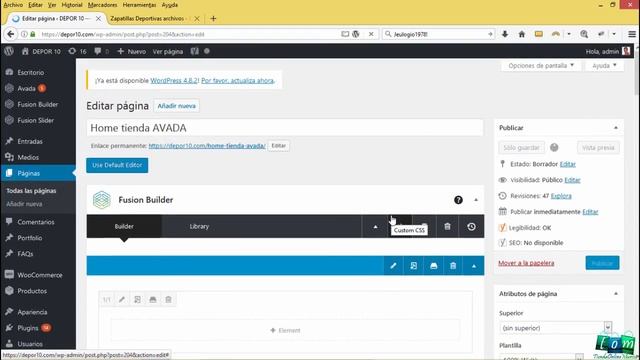Edit the Visibilidad Público setting

point(572,180)
